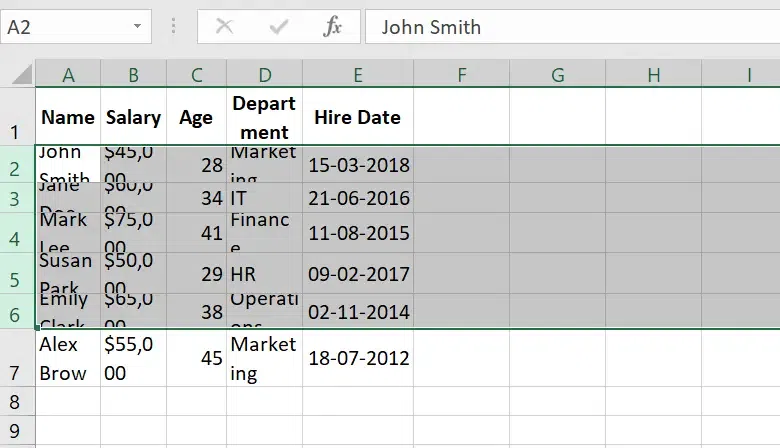
Task: Select column D header
Action: (x=264, y=75)
